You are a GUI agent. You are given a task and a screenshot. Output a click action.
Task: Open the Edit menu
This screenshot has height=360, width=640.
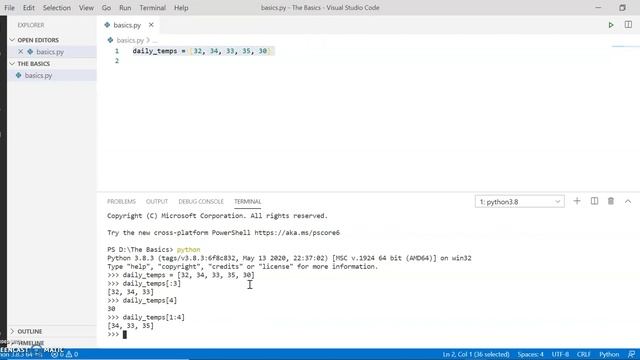click(x=29, y=8)
